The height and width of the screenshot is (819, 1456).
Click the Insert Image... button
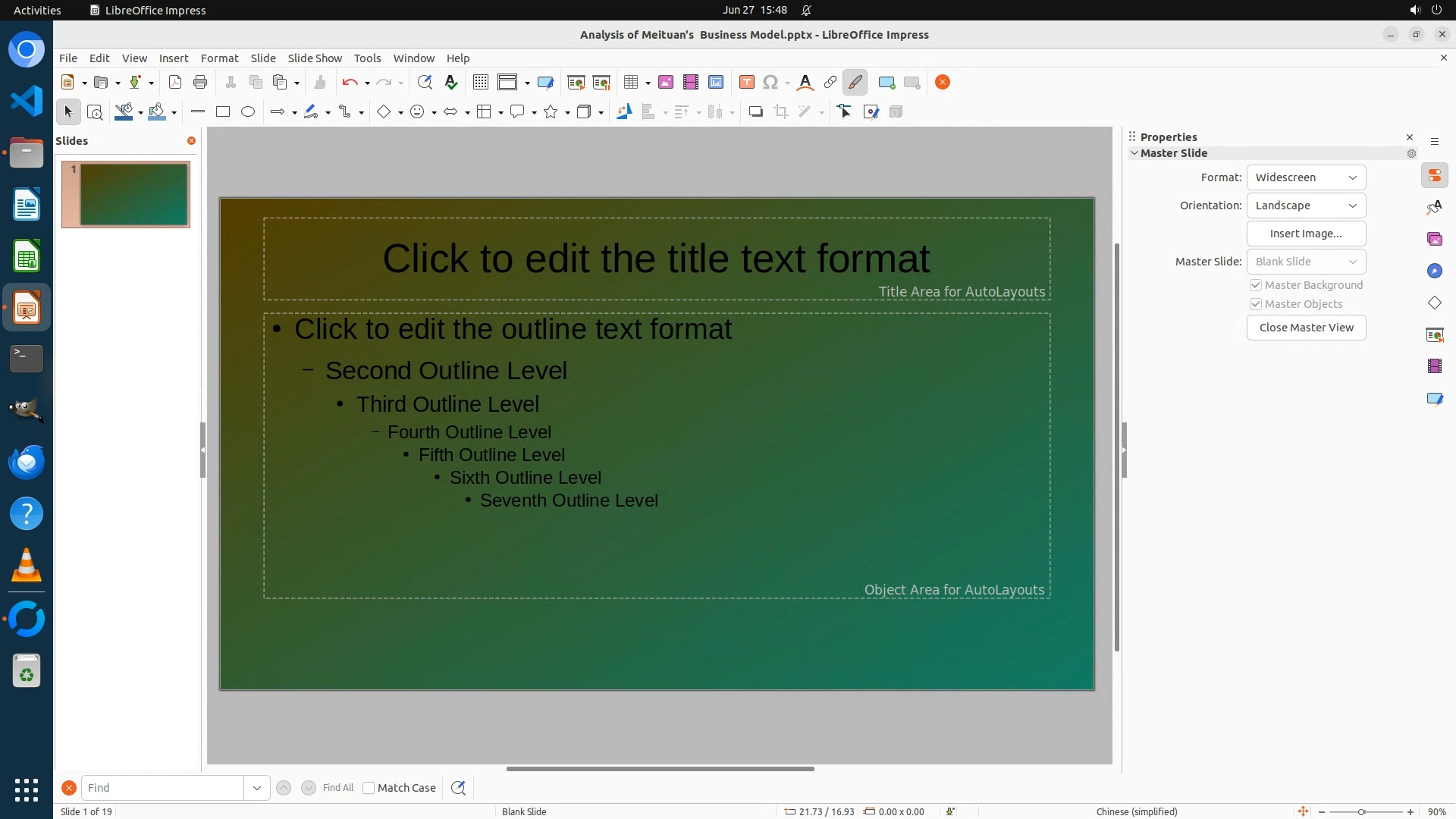click(x=1306, y=234)
